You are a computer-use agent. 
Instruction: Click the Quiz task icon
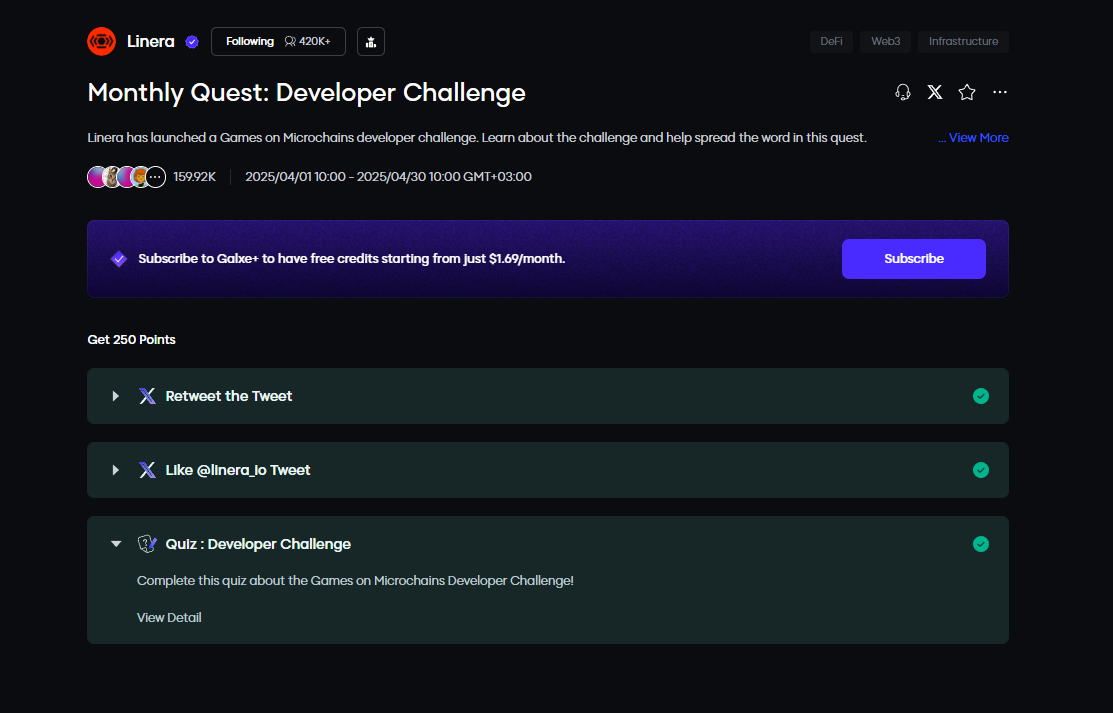coord(147,544)
